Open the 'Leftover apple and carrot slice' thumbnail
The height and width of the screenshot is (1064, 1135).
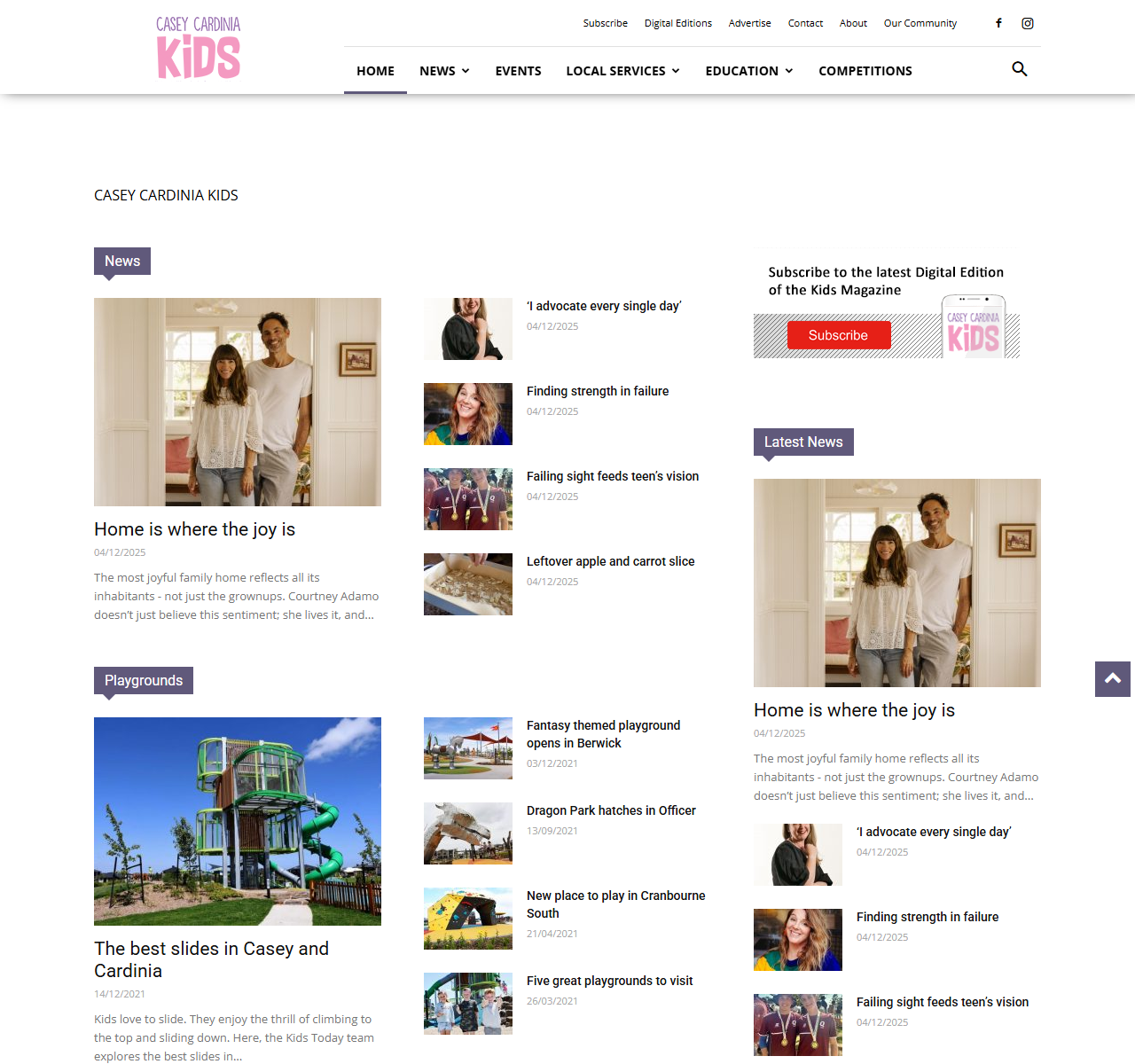click(x=468, y=584)
